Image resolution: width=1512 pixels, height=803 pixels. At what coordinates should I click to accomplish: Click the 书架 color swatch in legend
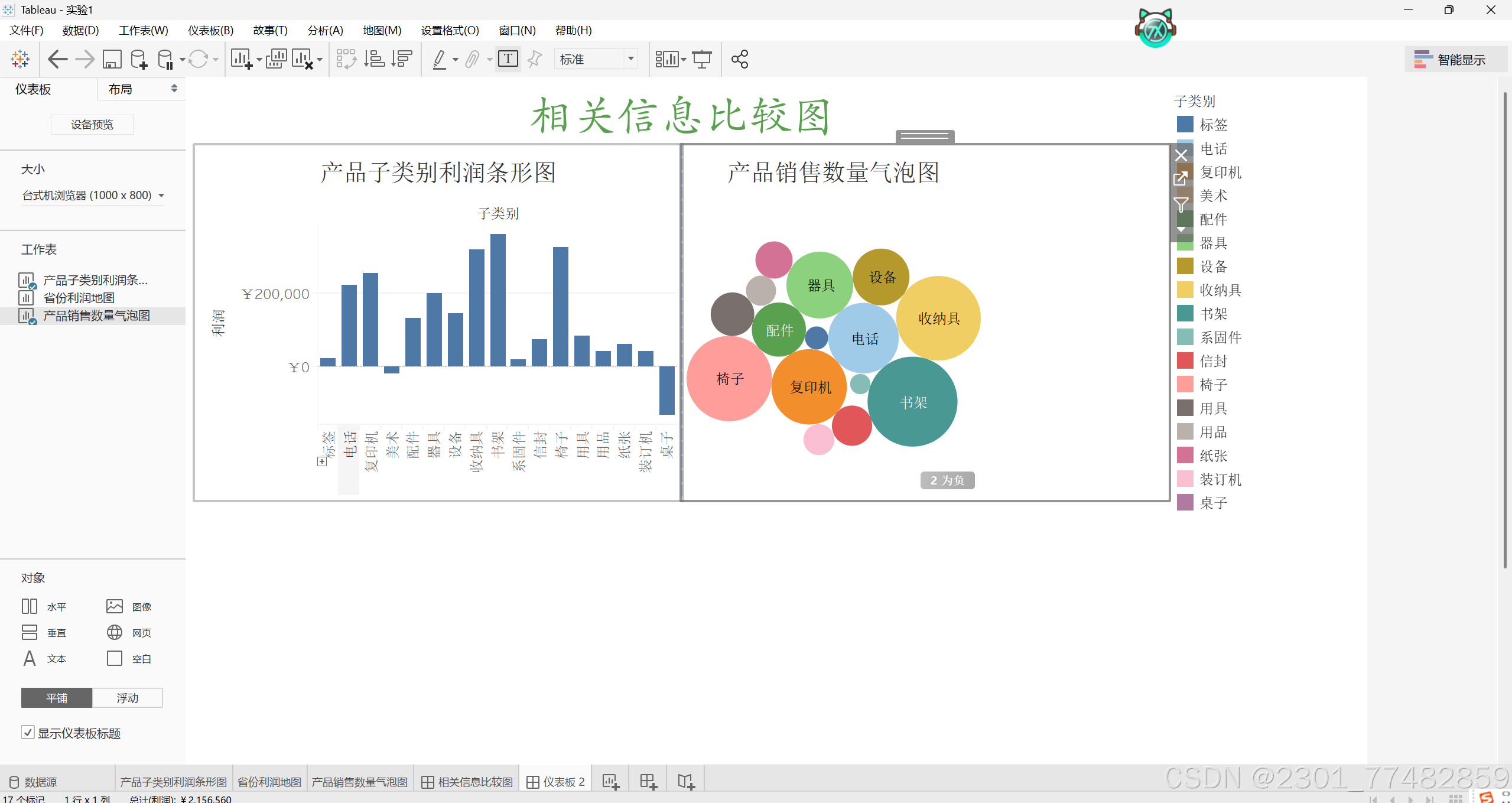coord(1185,314)
